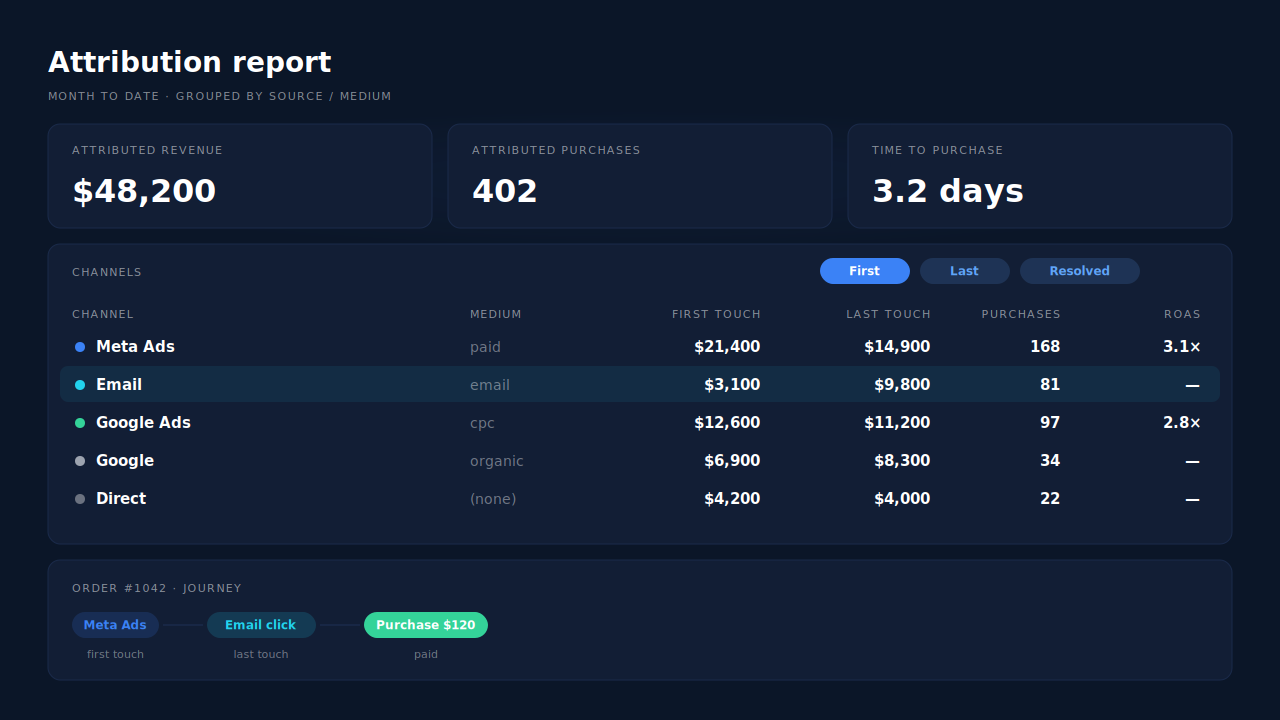1280x720 pixels.
Task: Click the cpc medium cell
Action: coord(482,423)
